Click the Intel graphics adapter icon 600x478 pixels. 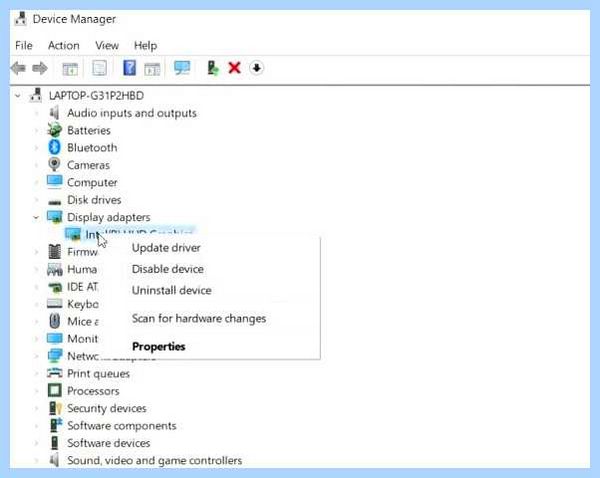[x=73, y=234]
